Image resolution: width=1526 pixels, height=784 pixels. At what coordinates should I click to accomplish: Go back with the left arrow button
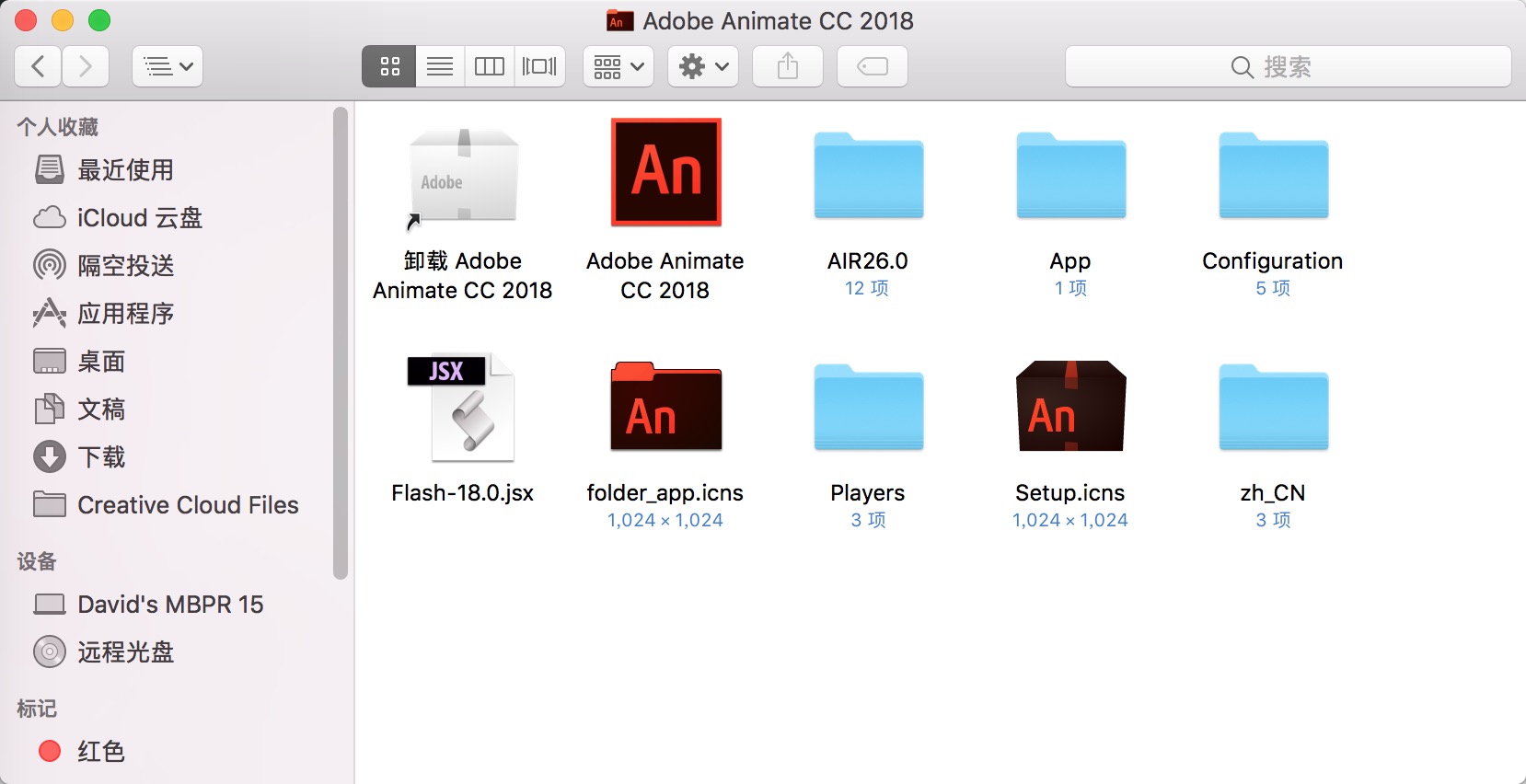point(39,66)
